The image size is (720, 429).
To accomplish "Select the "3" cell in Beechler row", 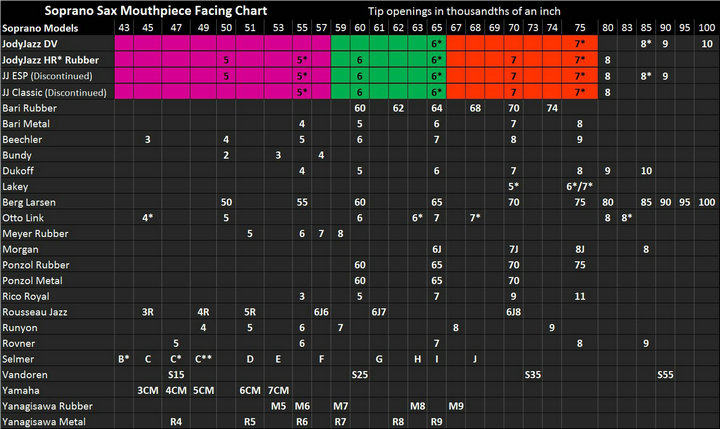I will tap(147, 140).
